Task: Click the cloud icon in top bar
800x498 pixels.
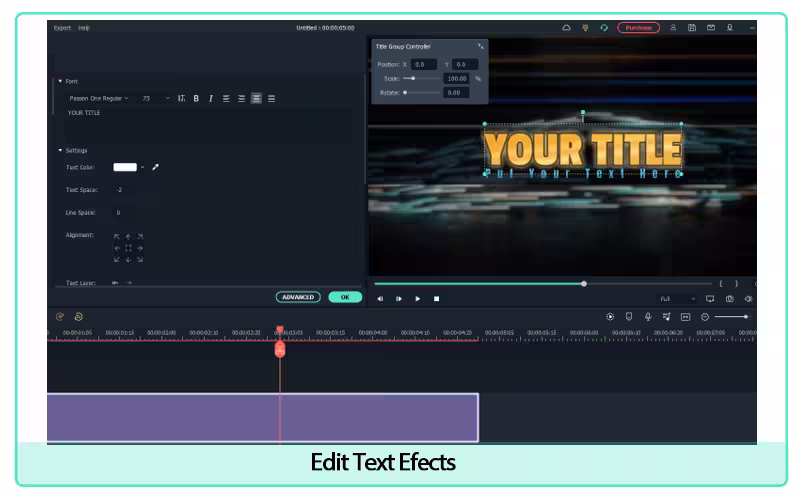Action: [566, 28]
